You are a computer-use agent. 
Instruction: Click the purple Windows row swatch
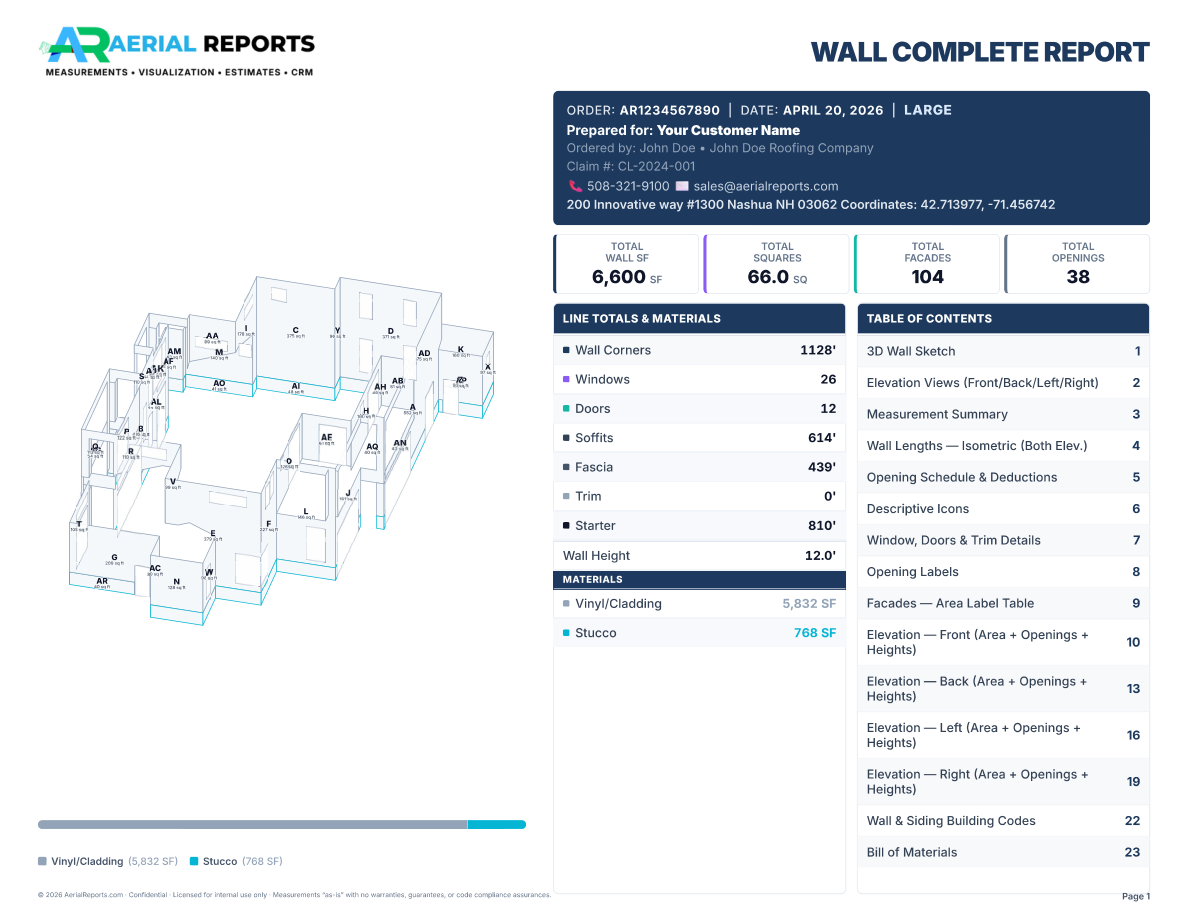pyautogui.click(x=566, y=379)
